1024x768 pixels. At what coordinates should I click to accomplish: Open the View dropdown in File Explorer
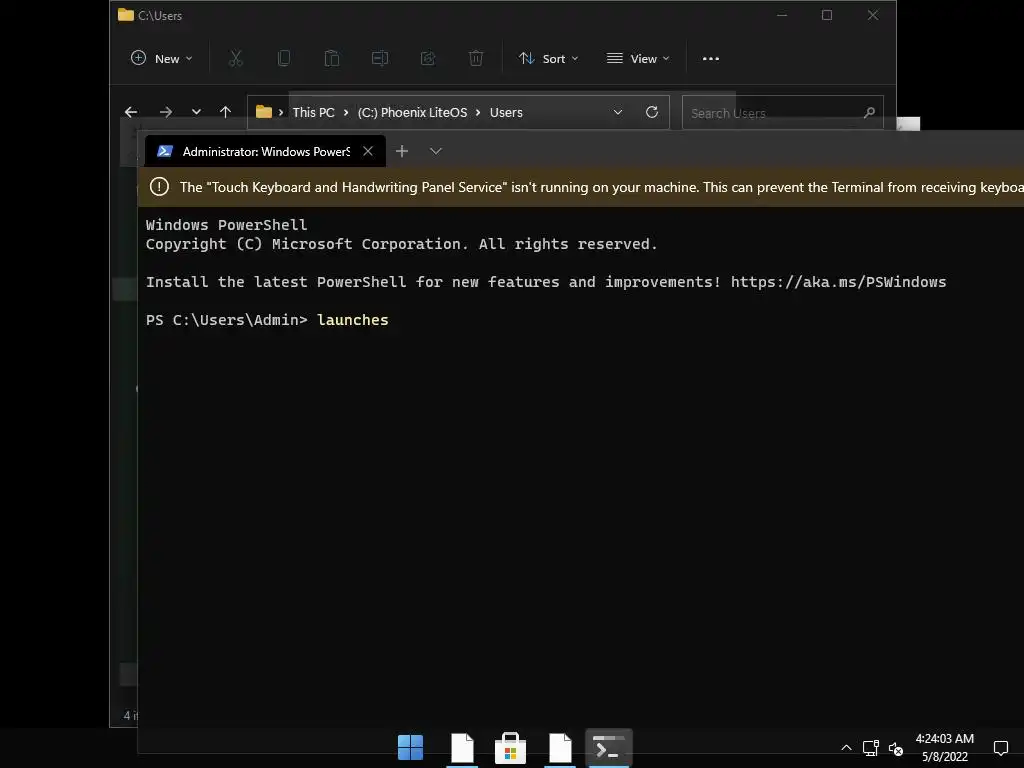coord(638,59)
